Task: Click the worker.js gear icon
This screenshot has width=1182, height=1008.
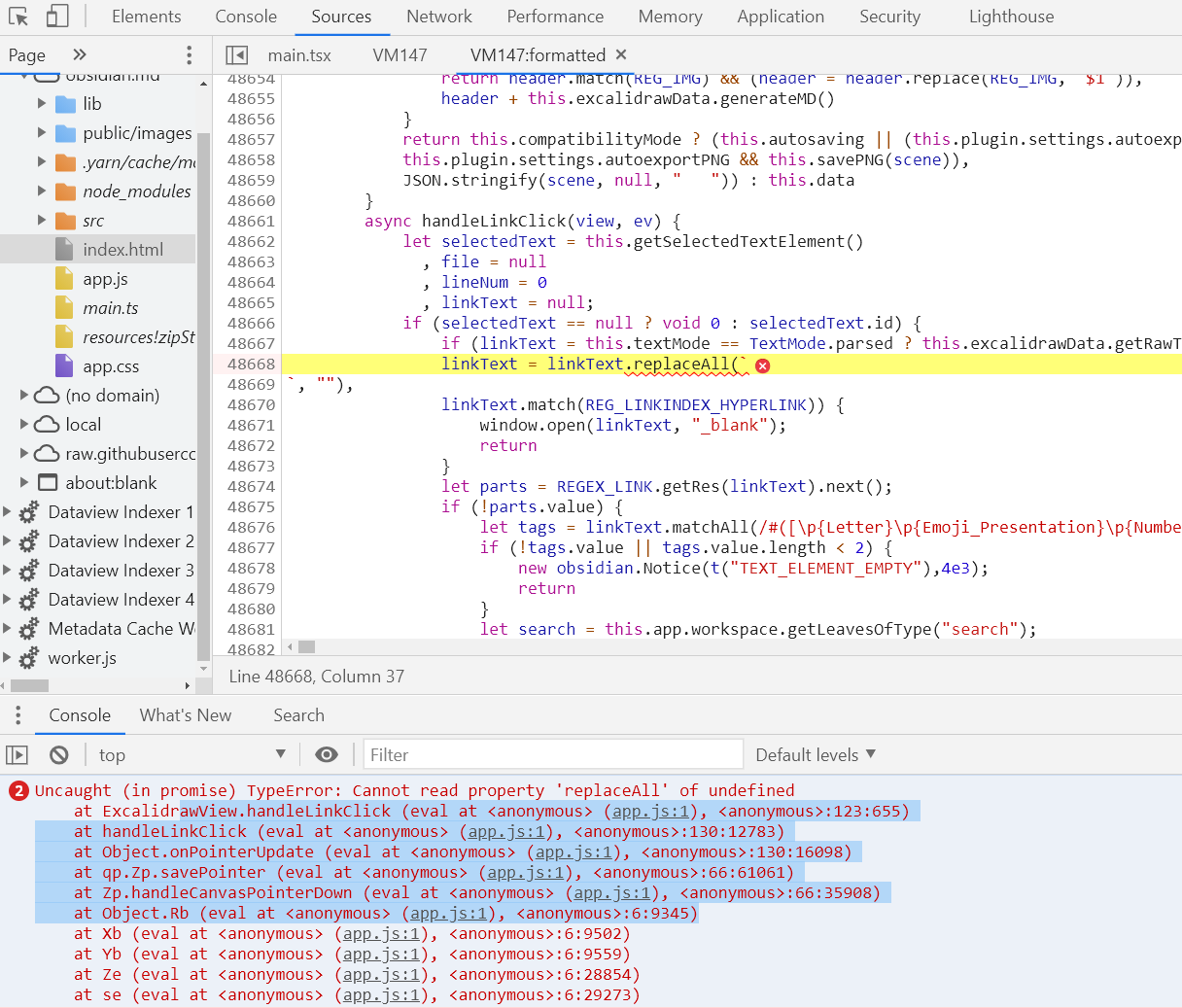Action: click(29, 658)
